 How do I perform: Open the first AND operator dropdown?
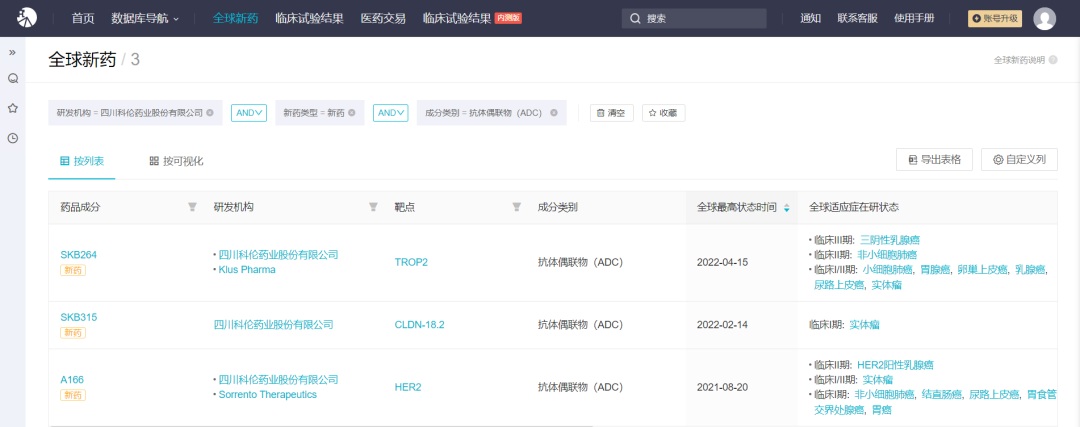tap(248, 113)
